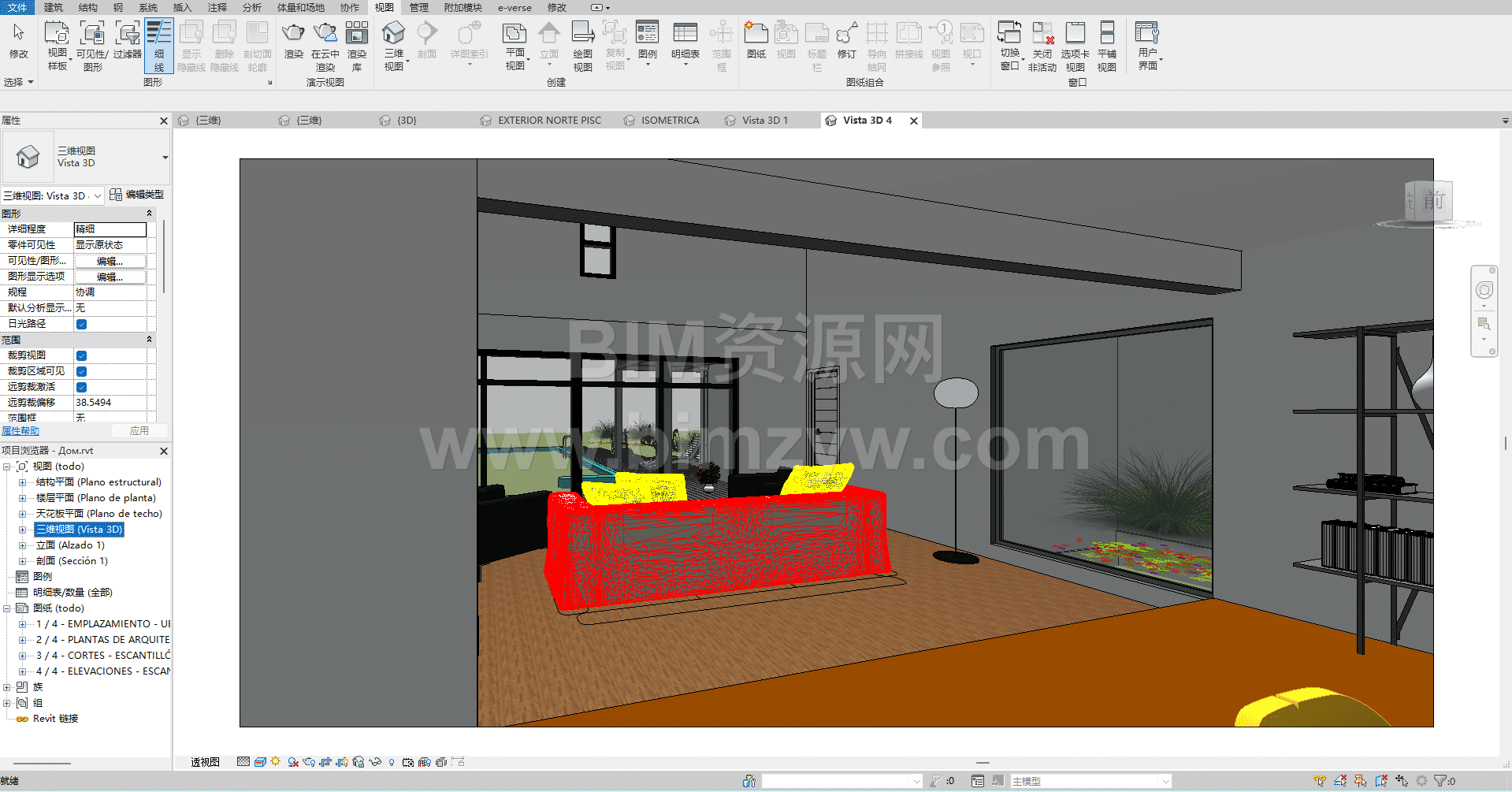This screenshot has width=1512, height=792.
Task: Click the worksets icon in status bar
Action: coord(749,781)
